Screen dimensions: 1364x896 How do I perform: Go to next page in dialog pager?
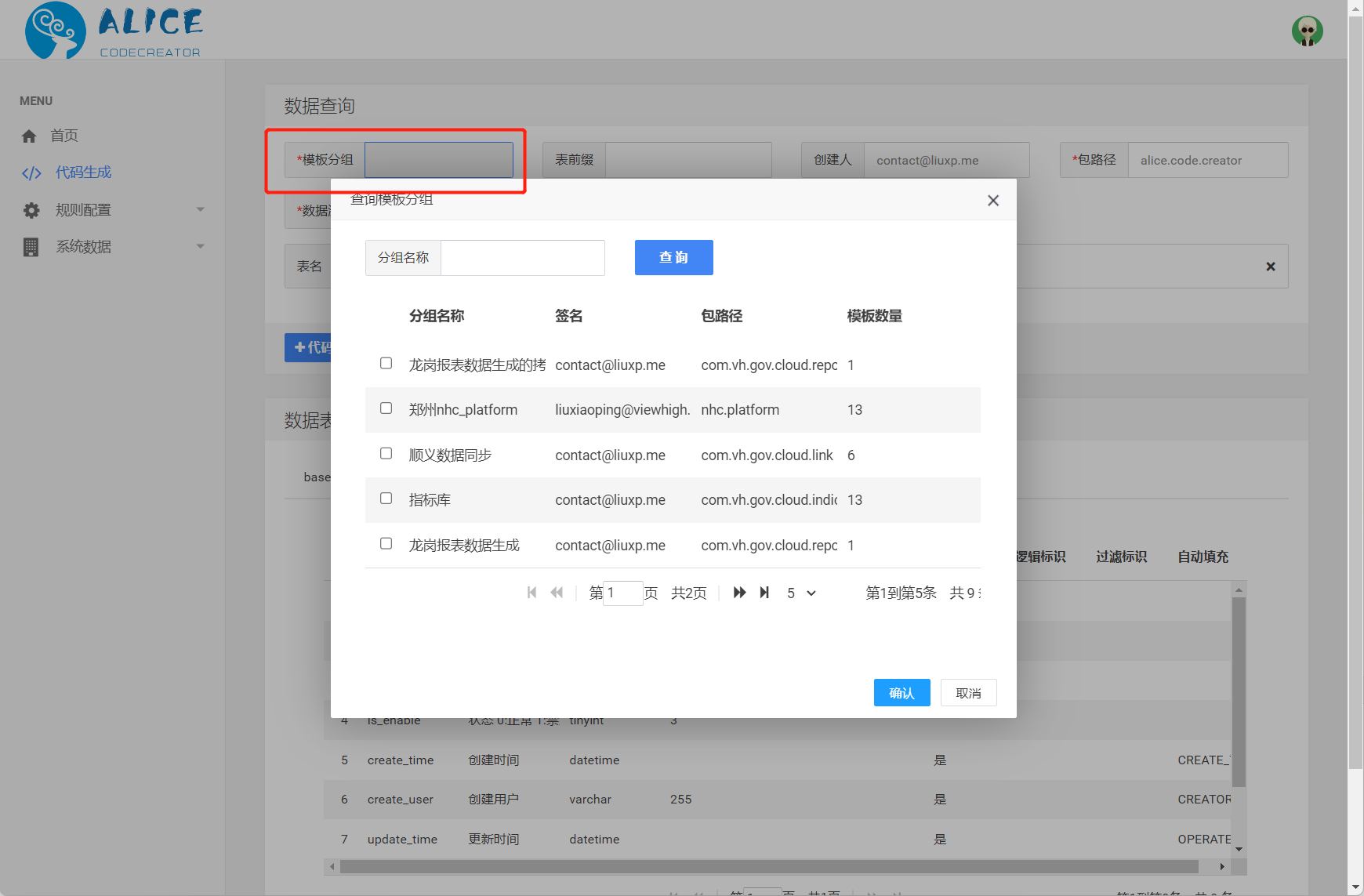point(739,593)
